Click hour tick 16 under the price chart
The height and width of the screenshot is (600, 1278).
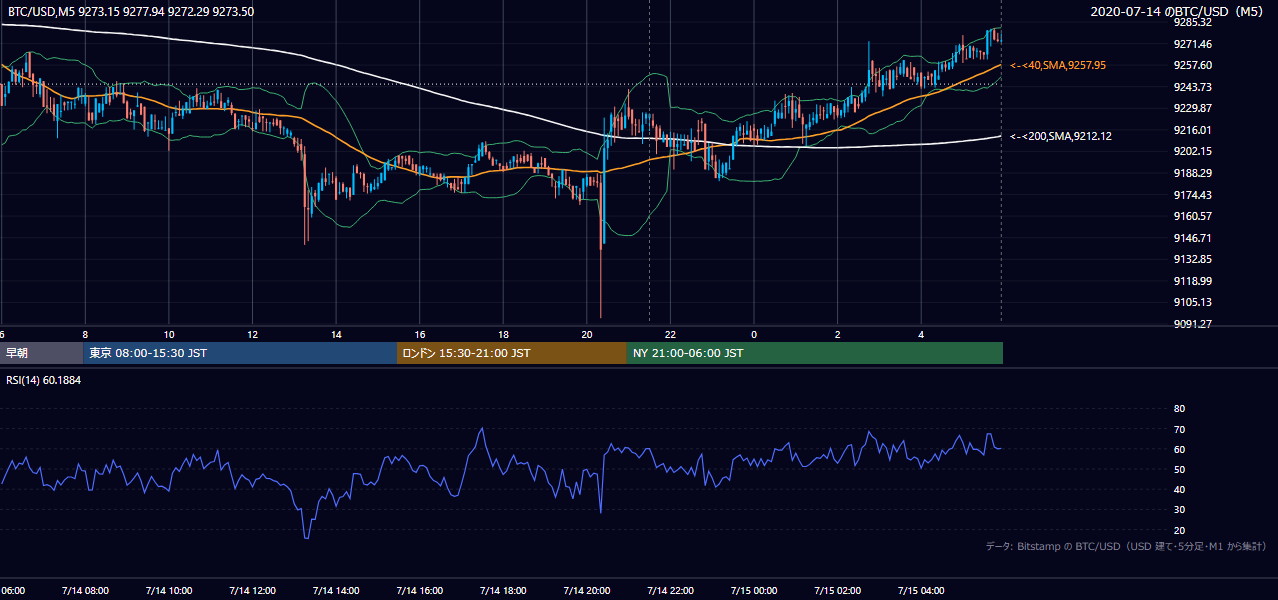[x=420, y=335]
